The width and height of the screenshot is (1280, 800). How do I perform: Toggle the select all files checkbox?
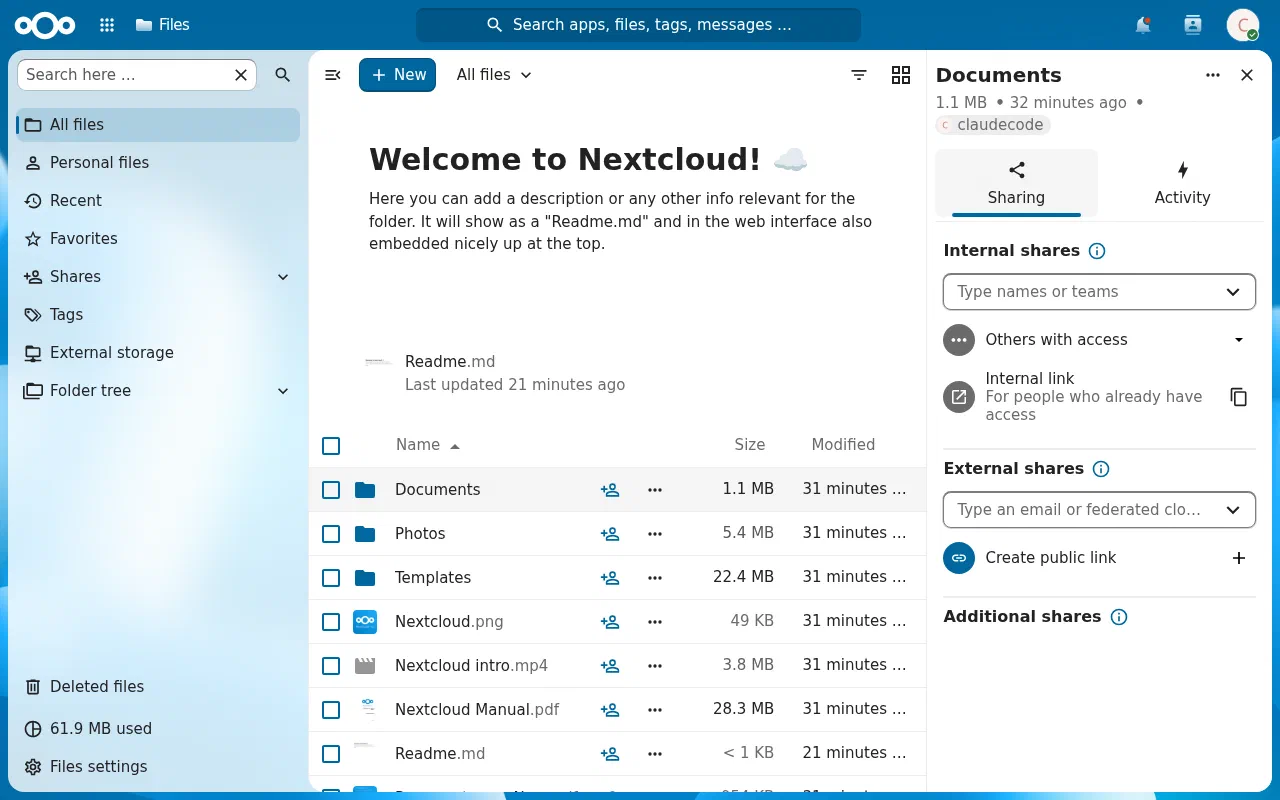point(331,446)
